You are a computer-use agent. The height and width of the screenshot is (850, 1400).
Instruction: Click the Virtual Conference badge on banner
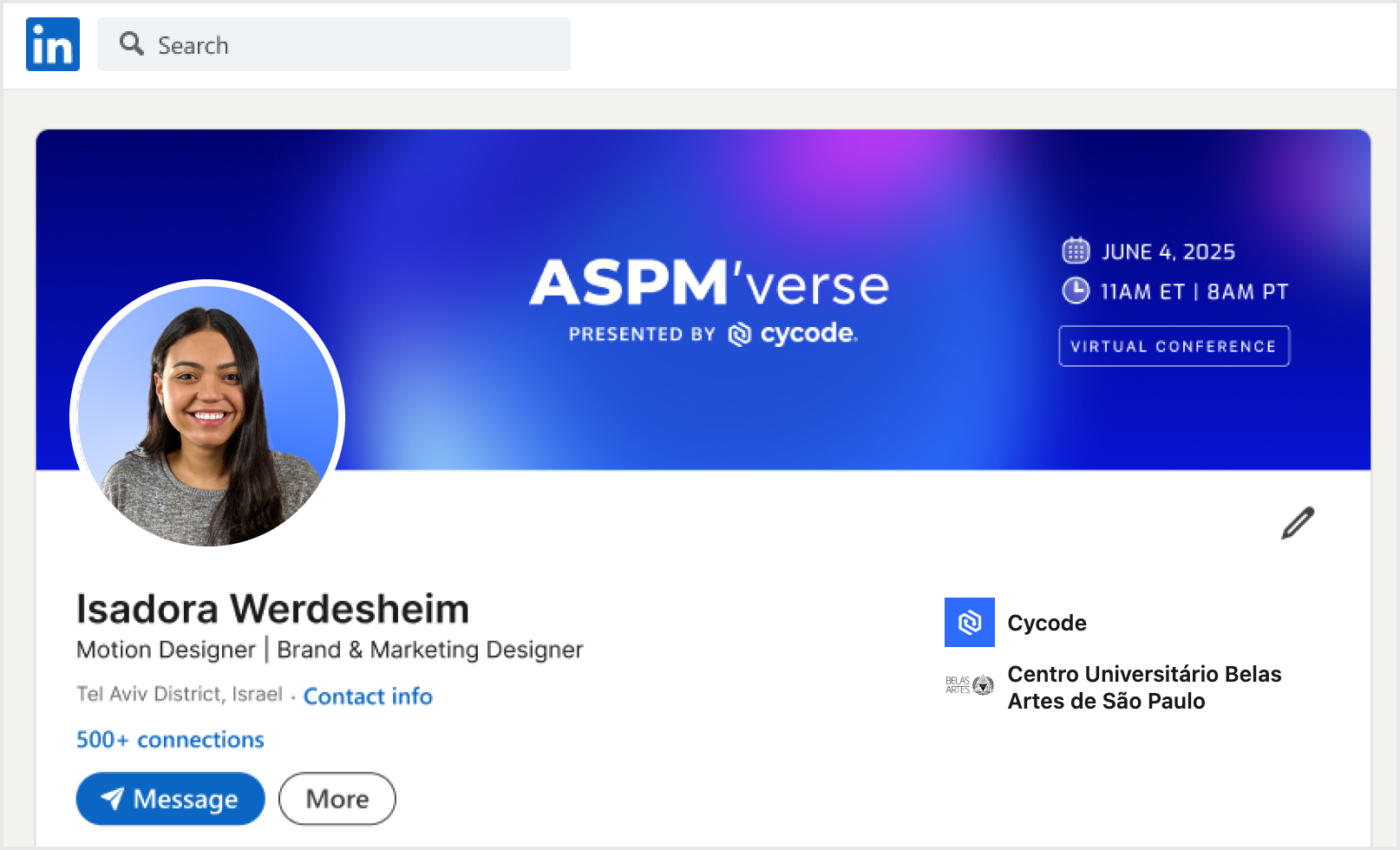tap(1174, 346)
